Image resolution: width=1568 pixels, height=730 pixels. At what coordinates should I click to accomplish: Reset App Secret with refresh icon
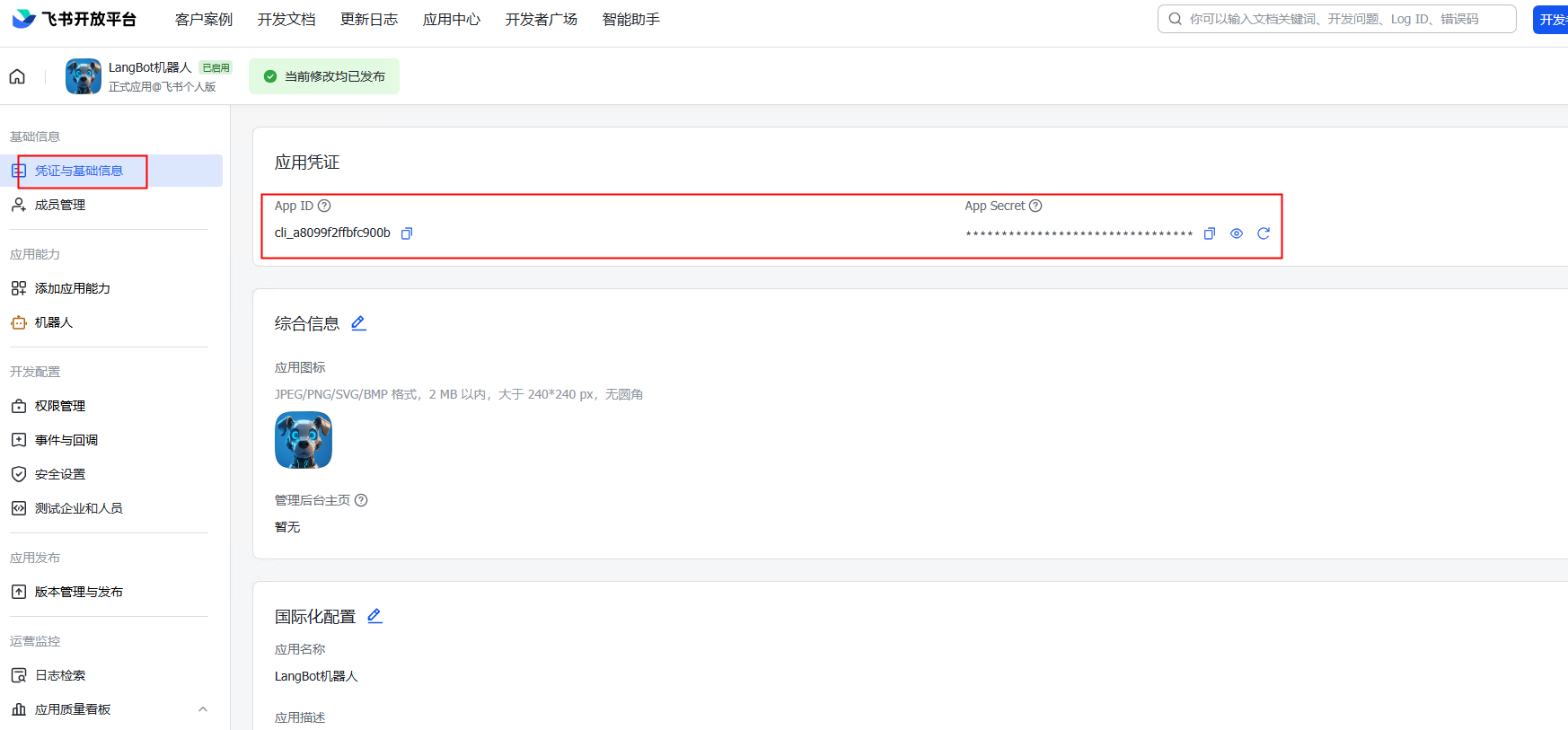tap(1264, 233)
